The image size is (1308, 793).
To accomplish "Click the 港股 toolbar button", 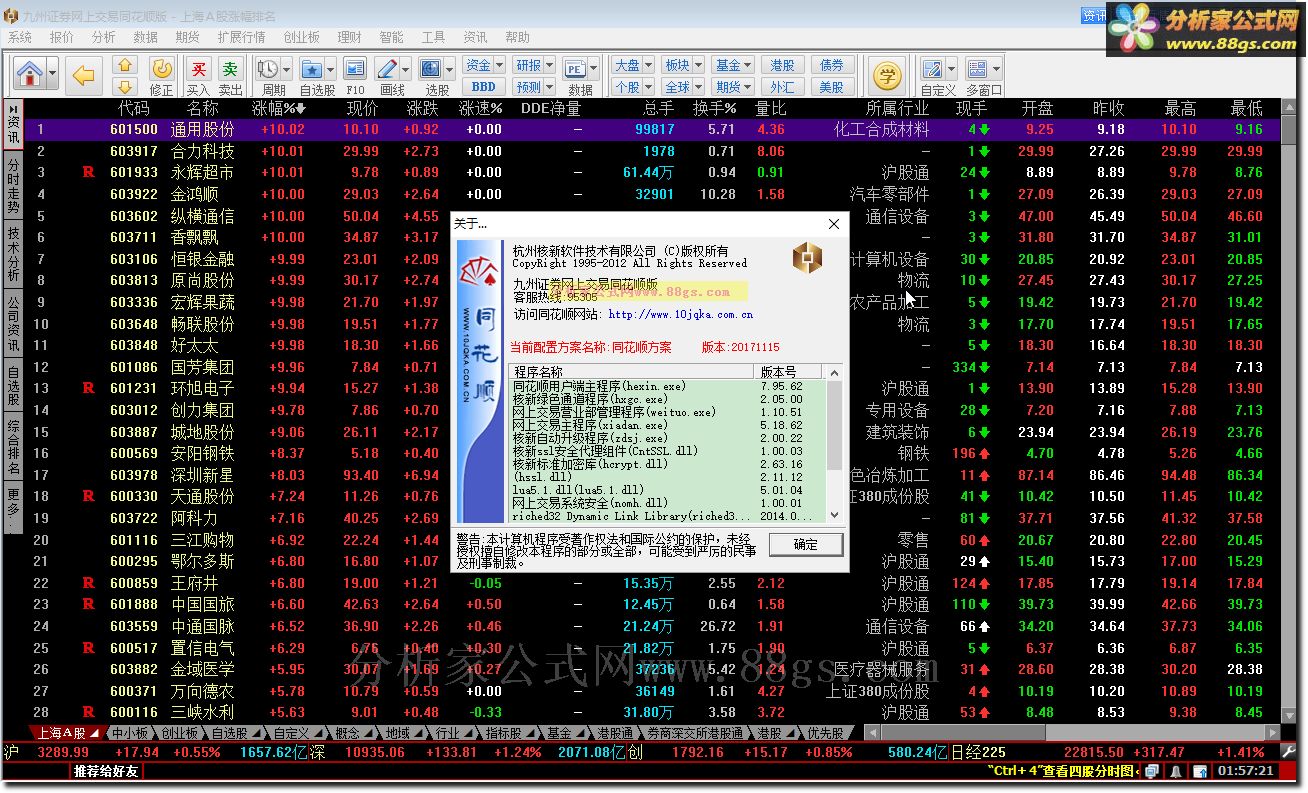I will click(x=782, y=65).
